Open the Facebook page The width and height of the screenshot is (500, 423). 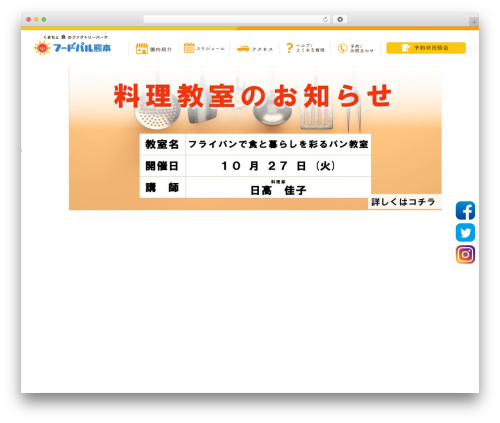(x=465, y=211)
